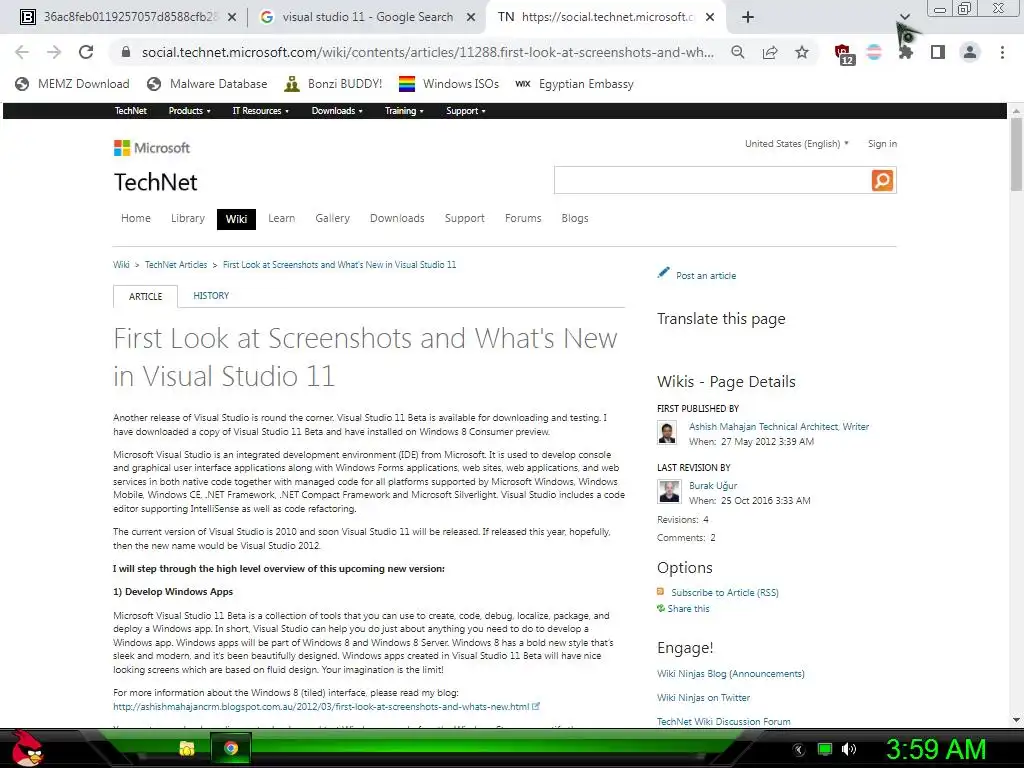The height and width of the screenshot is (768, 1024).
Task: Click the Post an article link
Action: [x=706, y=276]
